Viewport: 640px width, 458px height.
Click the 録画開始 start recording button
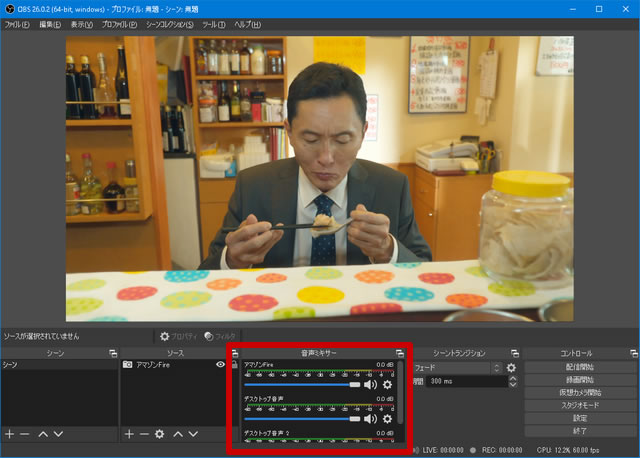pyautogui.click(x=581, y=380)
